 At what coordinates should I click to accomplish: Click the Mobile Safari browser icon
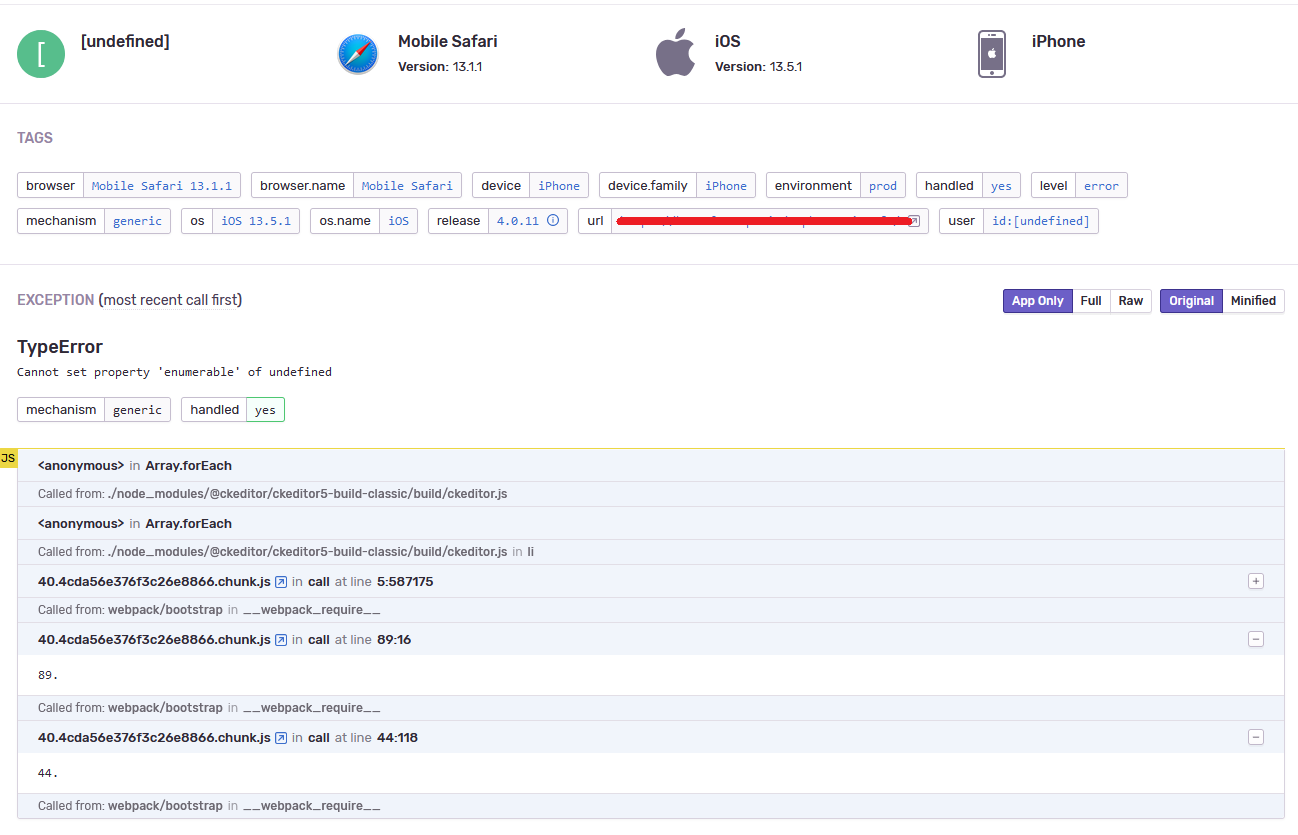pyautogui.click(x=358, y=54)
